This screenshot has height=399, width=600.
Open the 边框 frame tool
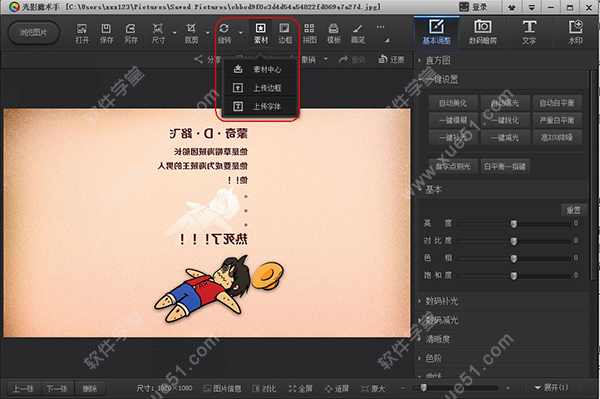[x=285, y=33]
